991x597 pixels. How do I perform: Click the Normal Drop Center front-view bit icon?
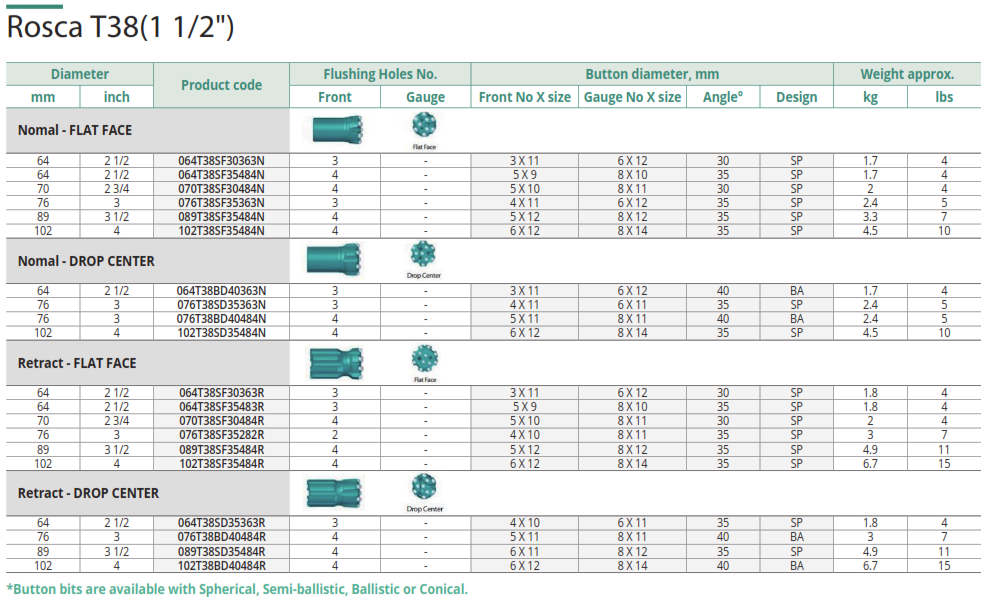pos(423,254)
